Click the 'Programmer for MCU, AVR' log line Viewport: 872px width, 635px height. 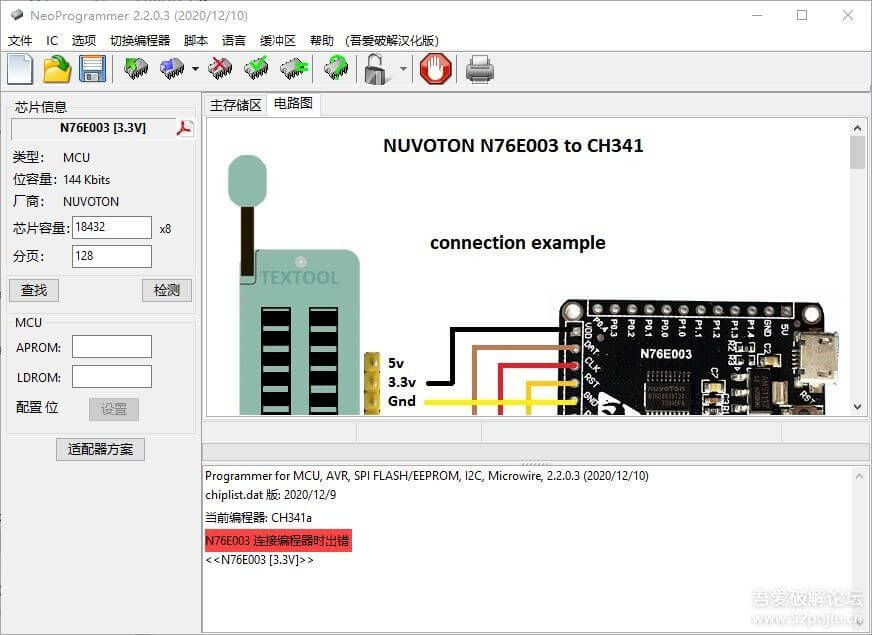click(427, 476)
